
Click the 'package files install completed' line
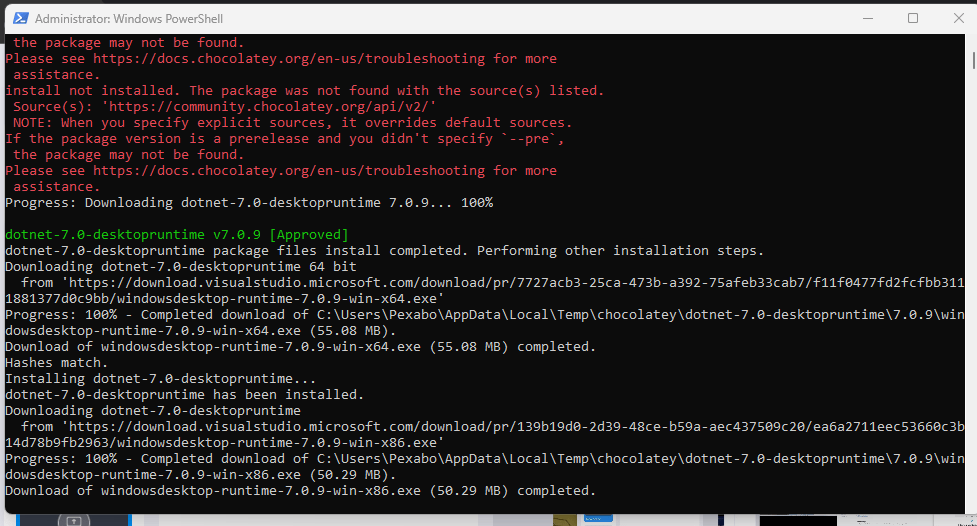point(384,251)
